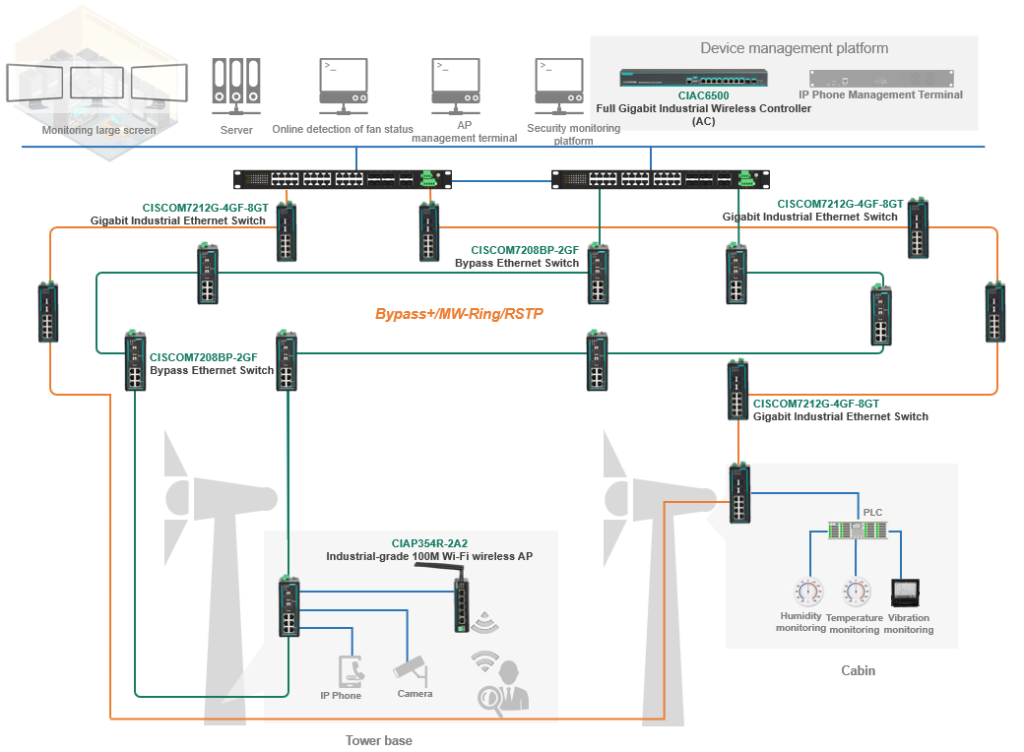Select switch right of top-center CISCOM7208BP-2GF label
The height and width of the screenshot is (752, 1024).
click(x=598, y=274)
